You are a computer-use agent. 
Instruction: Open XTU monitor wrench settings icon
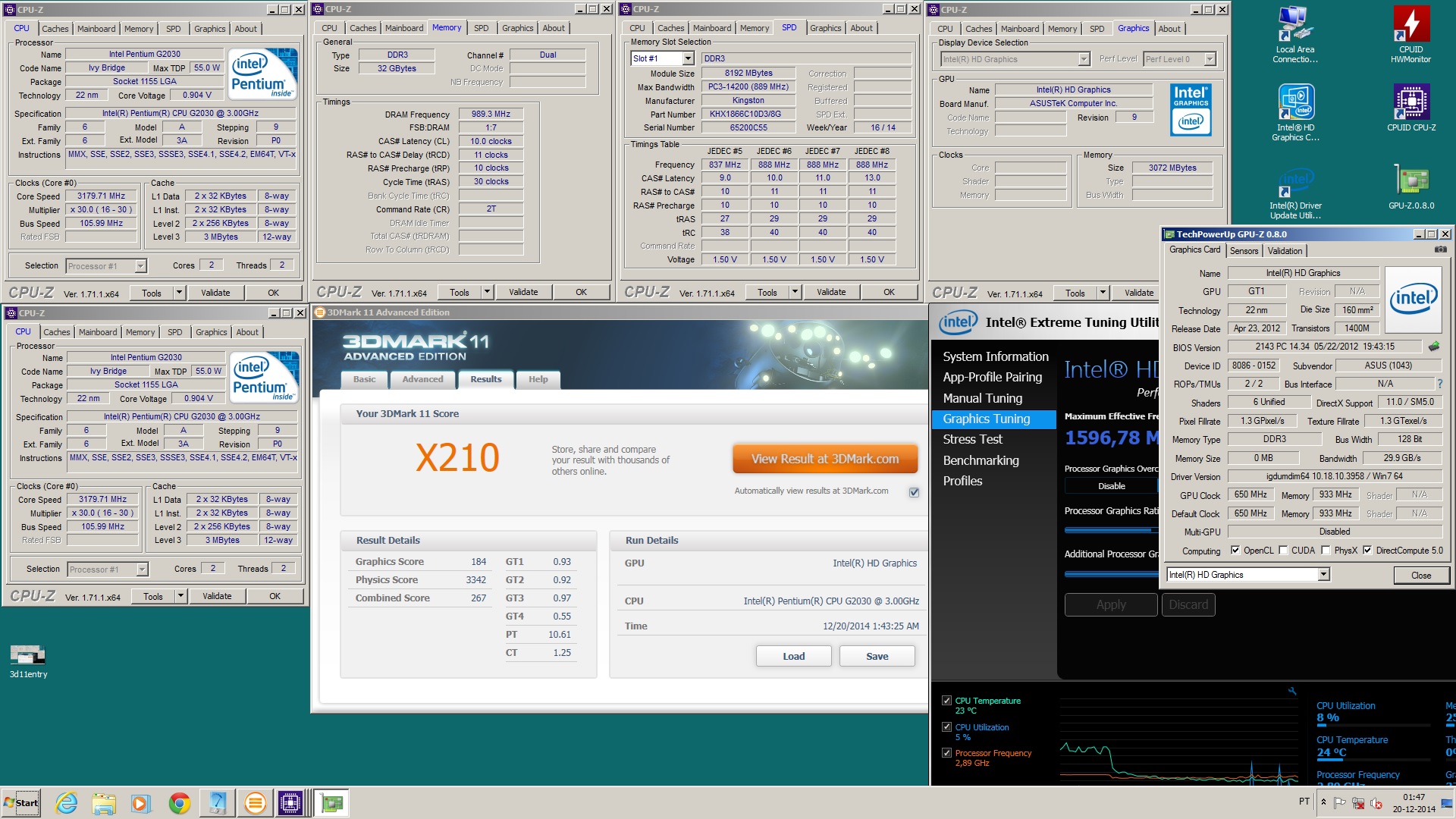point(1292,691)
